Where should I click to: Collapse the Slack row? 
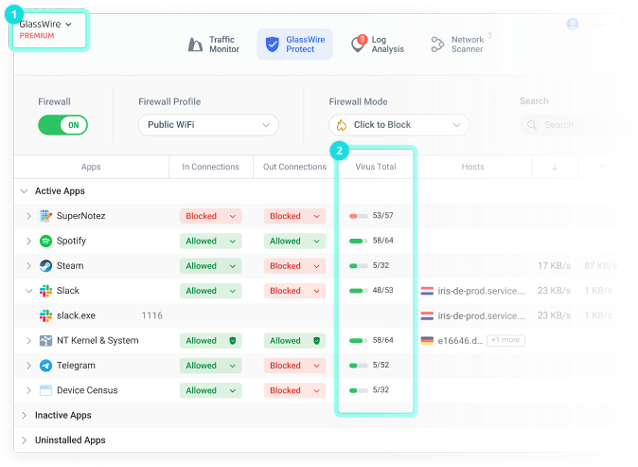coord(28,291)
